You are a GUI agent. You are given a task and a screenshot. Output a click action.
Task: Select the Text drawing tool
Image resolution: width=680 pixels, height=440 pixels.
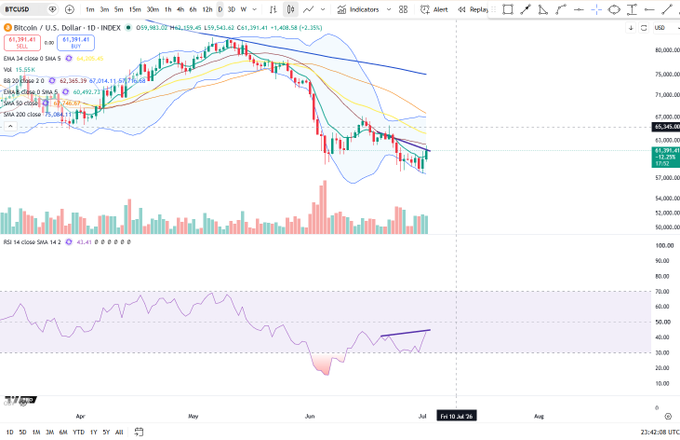coord(632,10)
